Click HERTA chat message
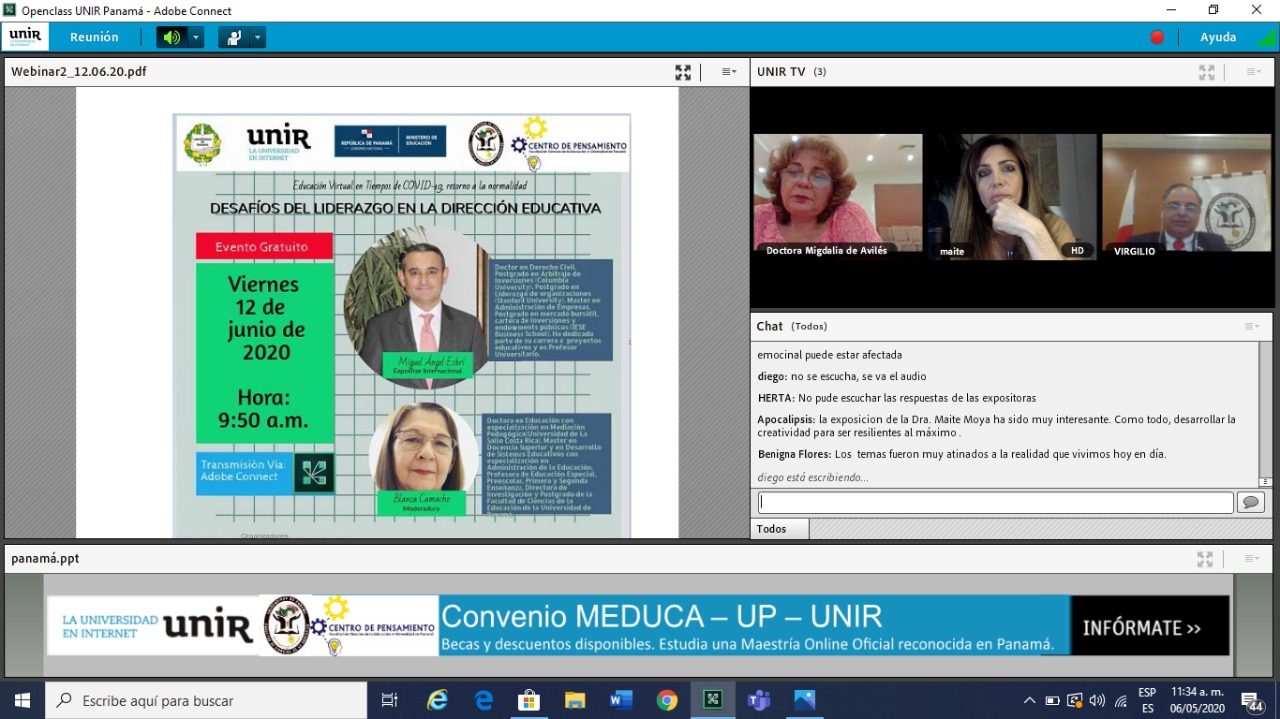 coord(897,398)
